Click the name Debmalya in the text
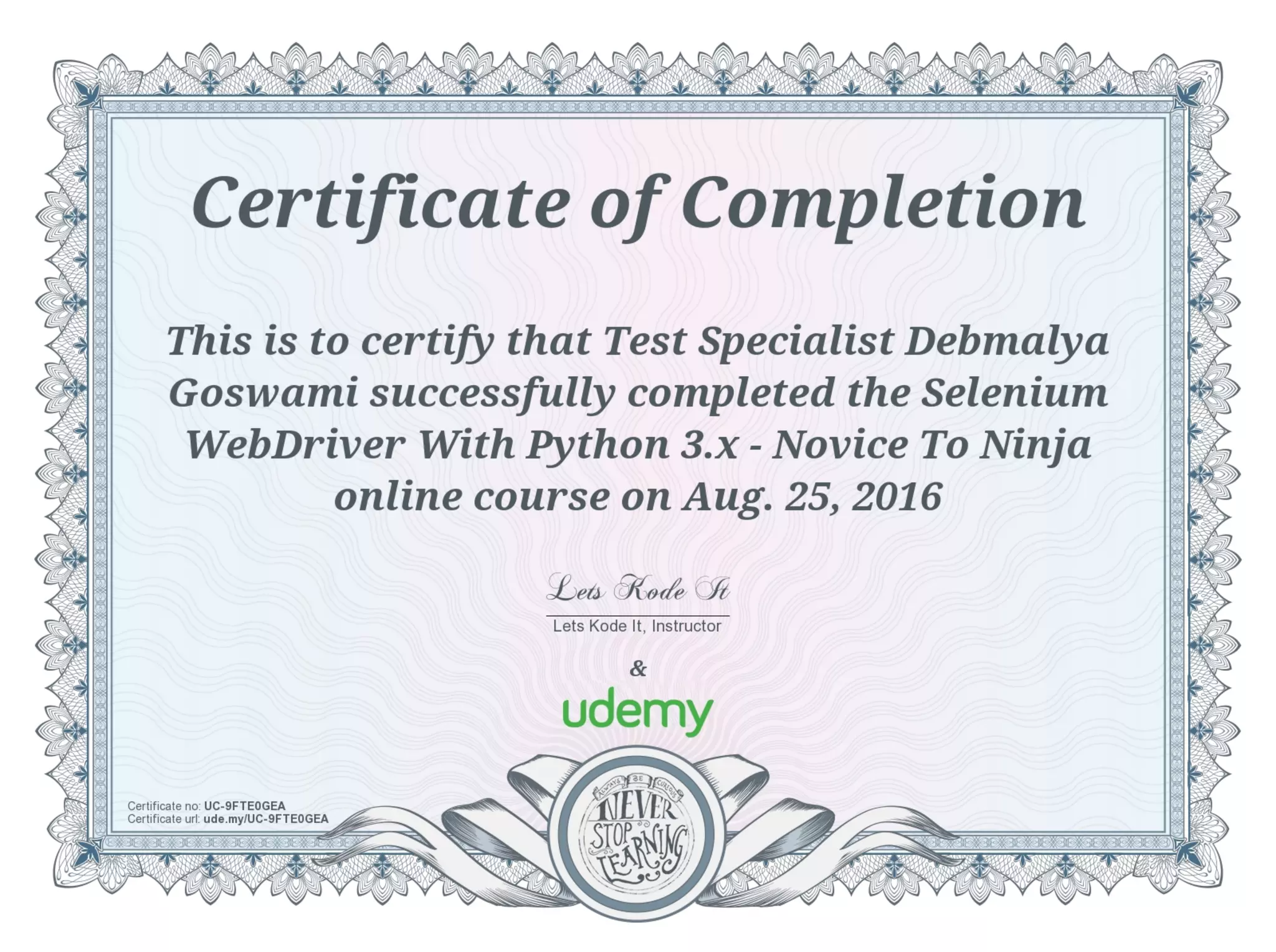The height and width of the screenshot is (952, 1276). click(x=1006, y=342)
